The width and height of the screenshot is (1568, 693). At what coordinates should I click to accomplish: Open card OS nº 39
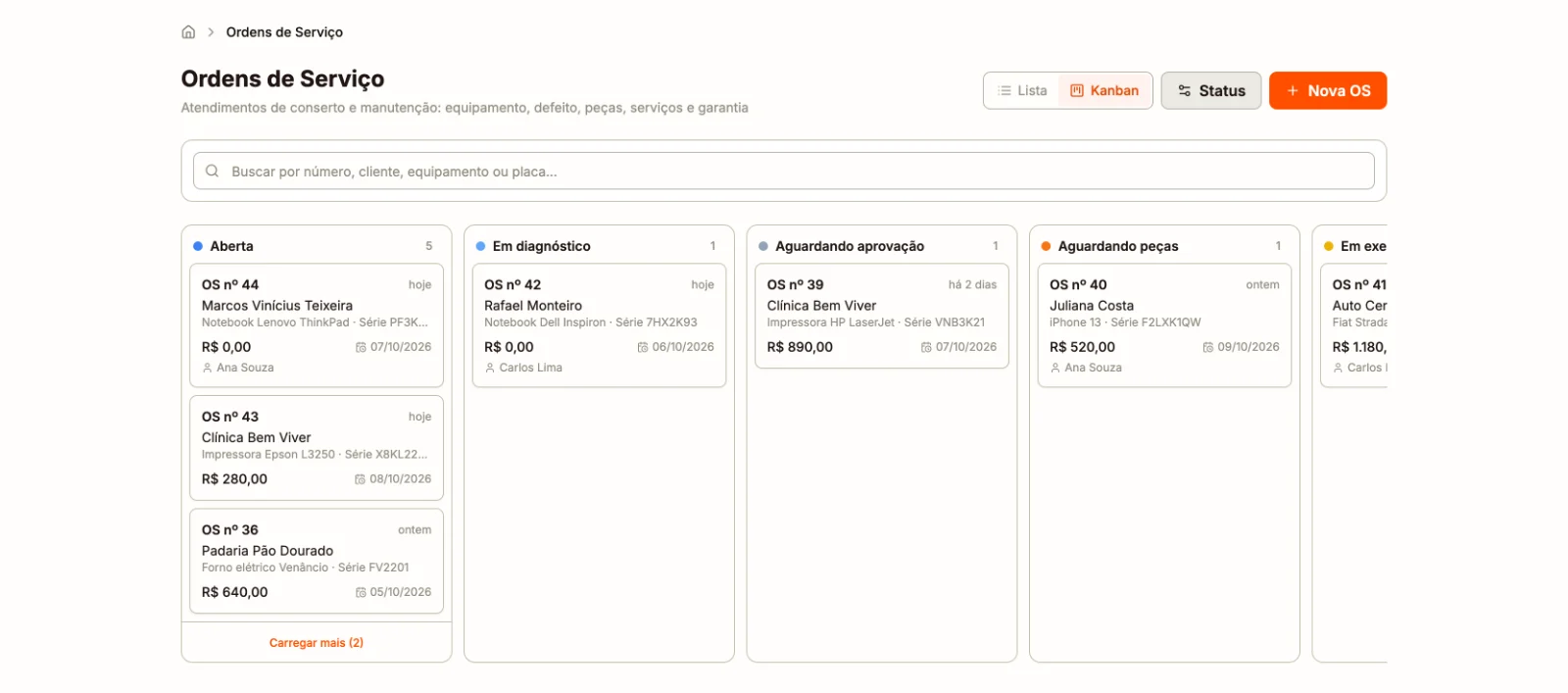pos(882,316)
